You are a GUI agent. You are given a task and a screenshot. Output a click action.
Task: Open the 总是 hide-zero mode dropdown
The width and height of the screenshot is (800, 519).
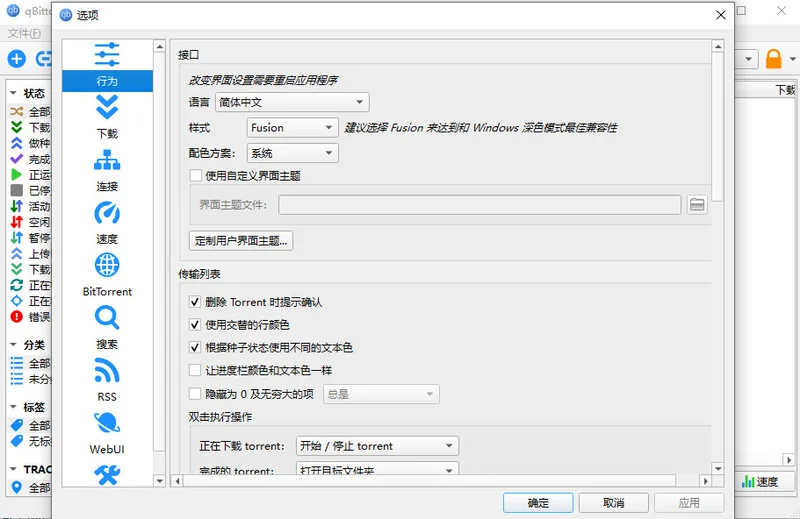pos(381,394)
